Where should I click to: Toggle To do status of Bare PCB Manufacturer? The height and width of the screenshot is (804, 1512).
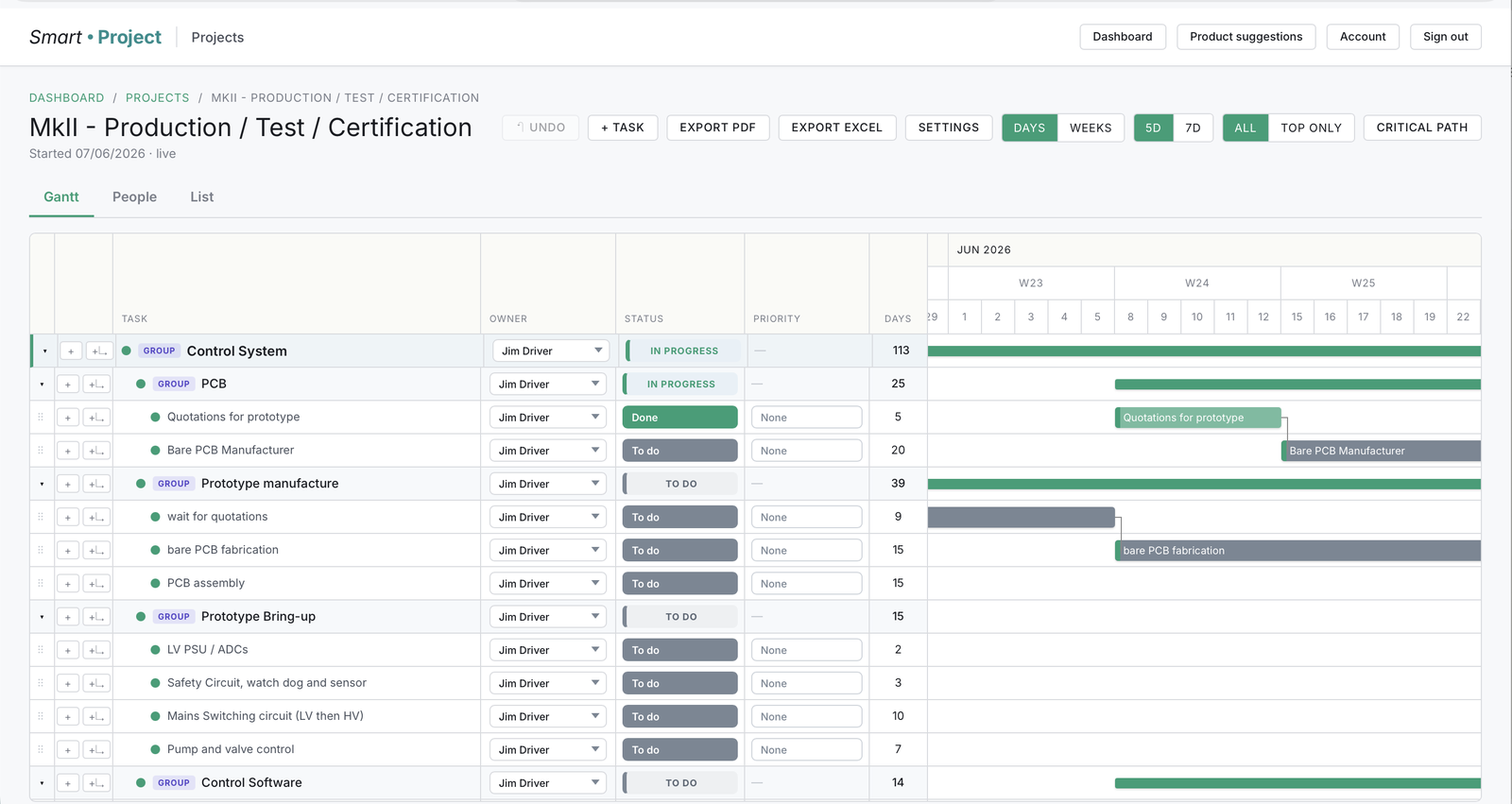pos(679,451)
